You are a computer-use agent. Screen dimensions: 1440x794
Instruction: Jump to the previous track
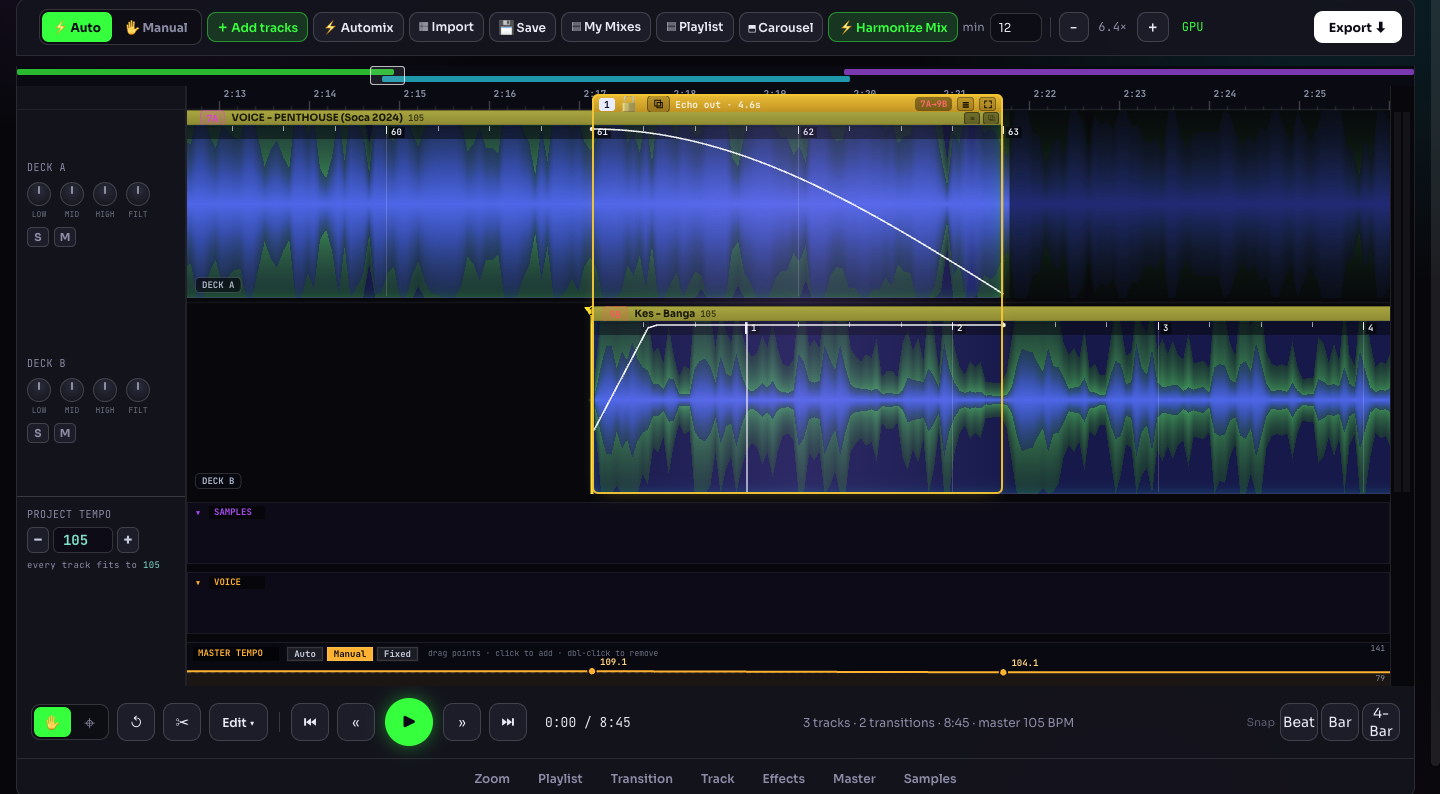pos(310,722)
